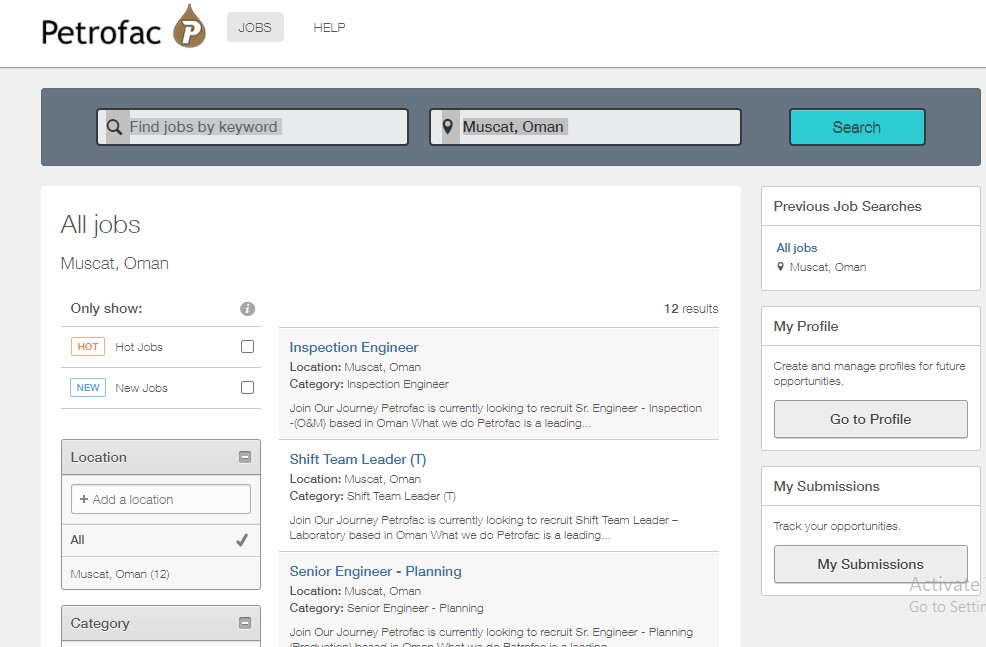Focus the Find jobs by keyword field

tap(252, 127)
